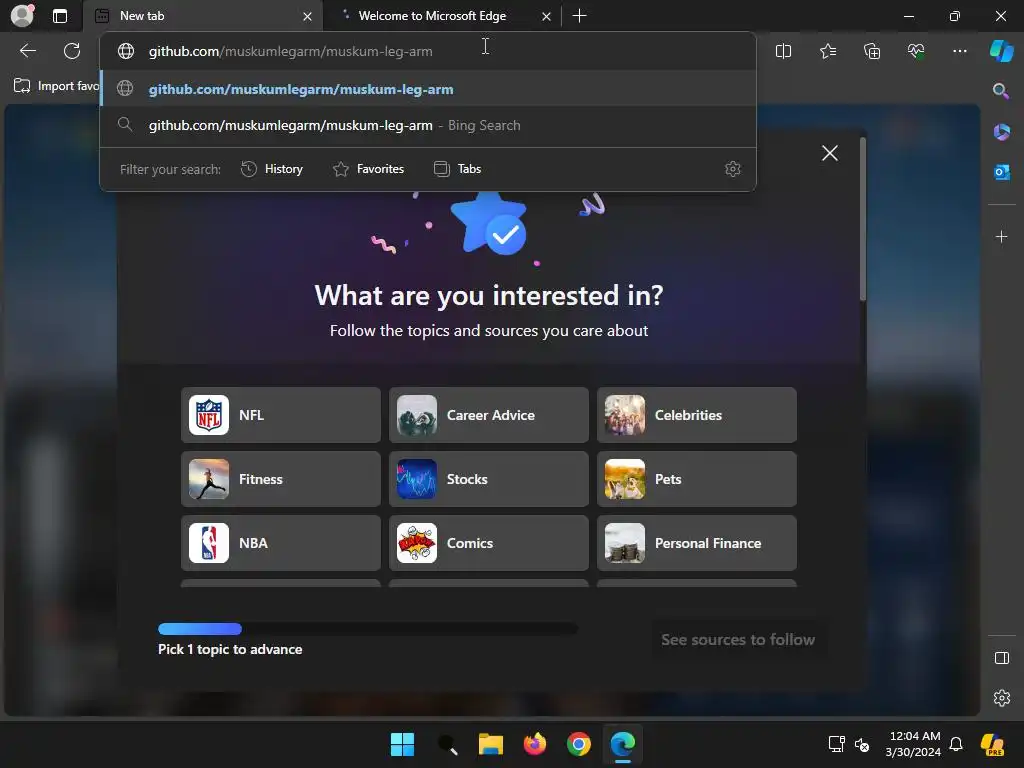This screenshot has width=1024, height=768.
Task: Click the topic progress bar
Action: coord(368,629)
